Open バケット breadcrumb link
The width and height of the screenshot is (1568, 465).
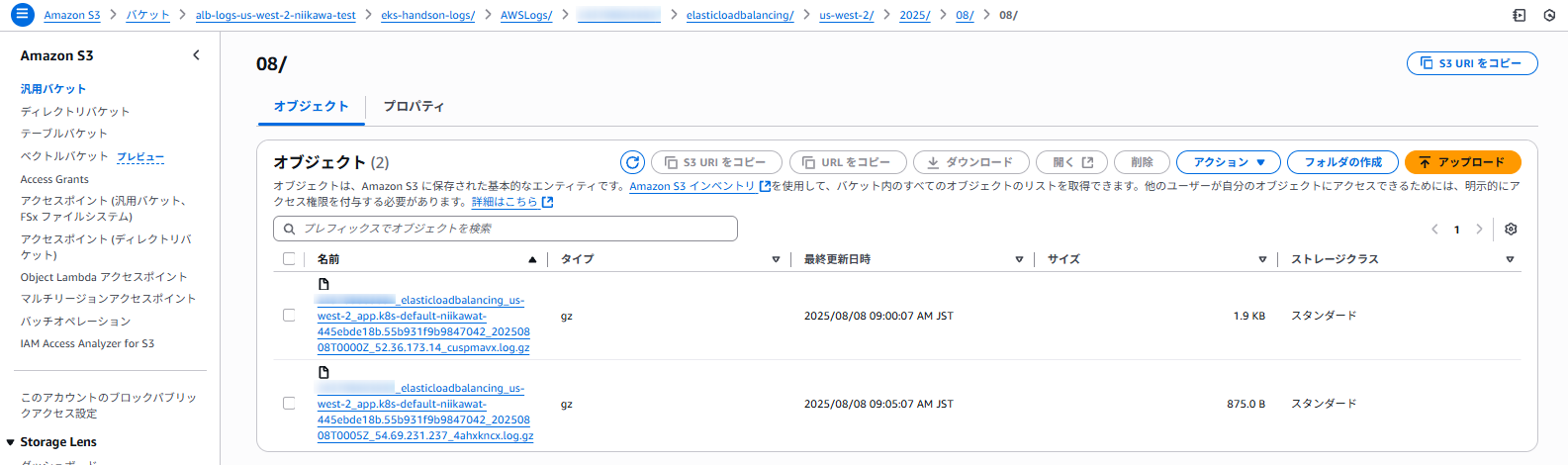pos(147,15)
